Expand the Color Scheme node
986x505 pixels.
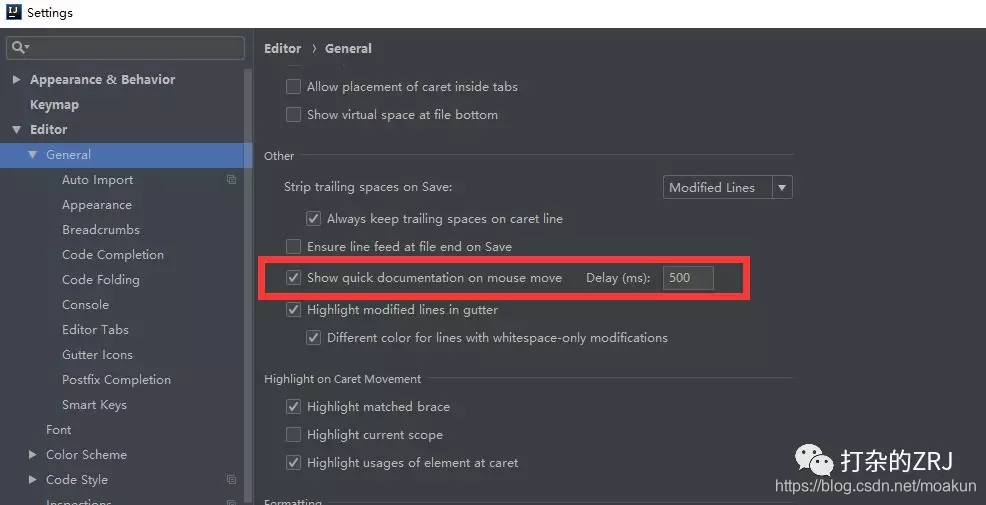click(33, 455)
